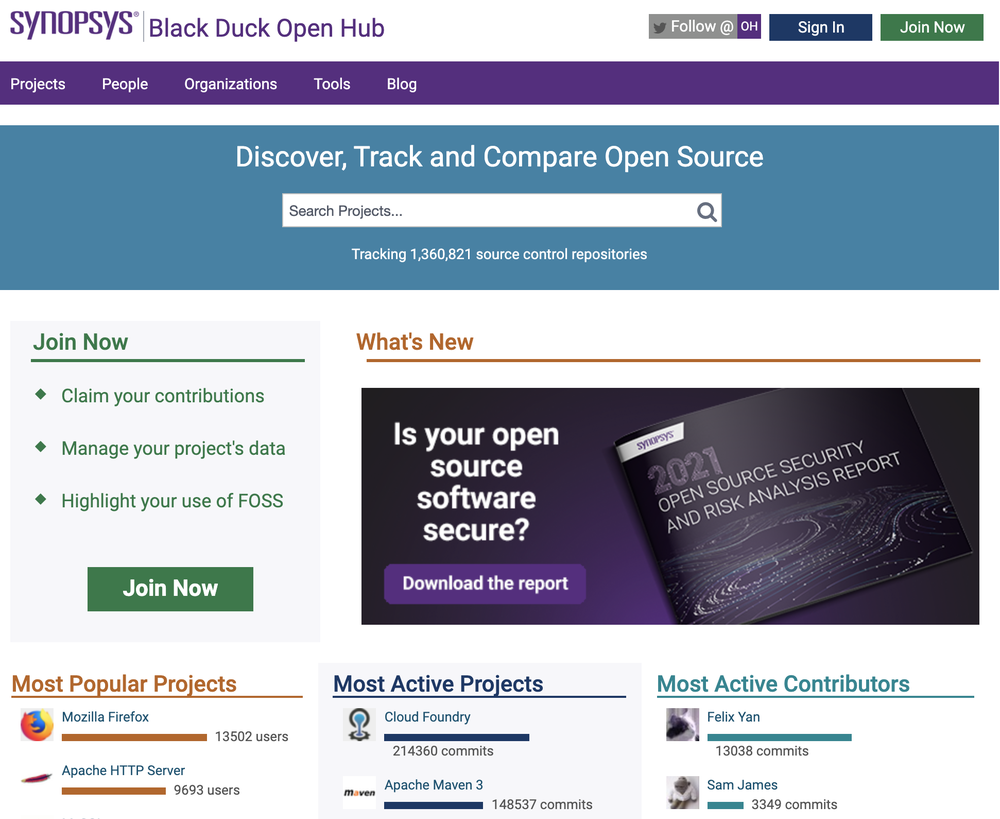Open the Mozilla Firefox project link
This screenshot has height=819, width=1000.
click(x=105, y=717)
